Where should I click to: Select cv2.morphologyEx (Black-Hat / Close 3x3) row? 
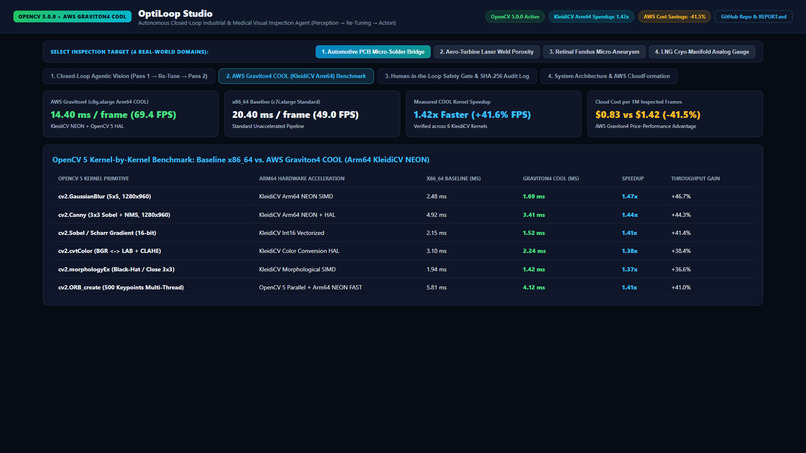point(403,269)
